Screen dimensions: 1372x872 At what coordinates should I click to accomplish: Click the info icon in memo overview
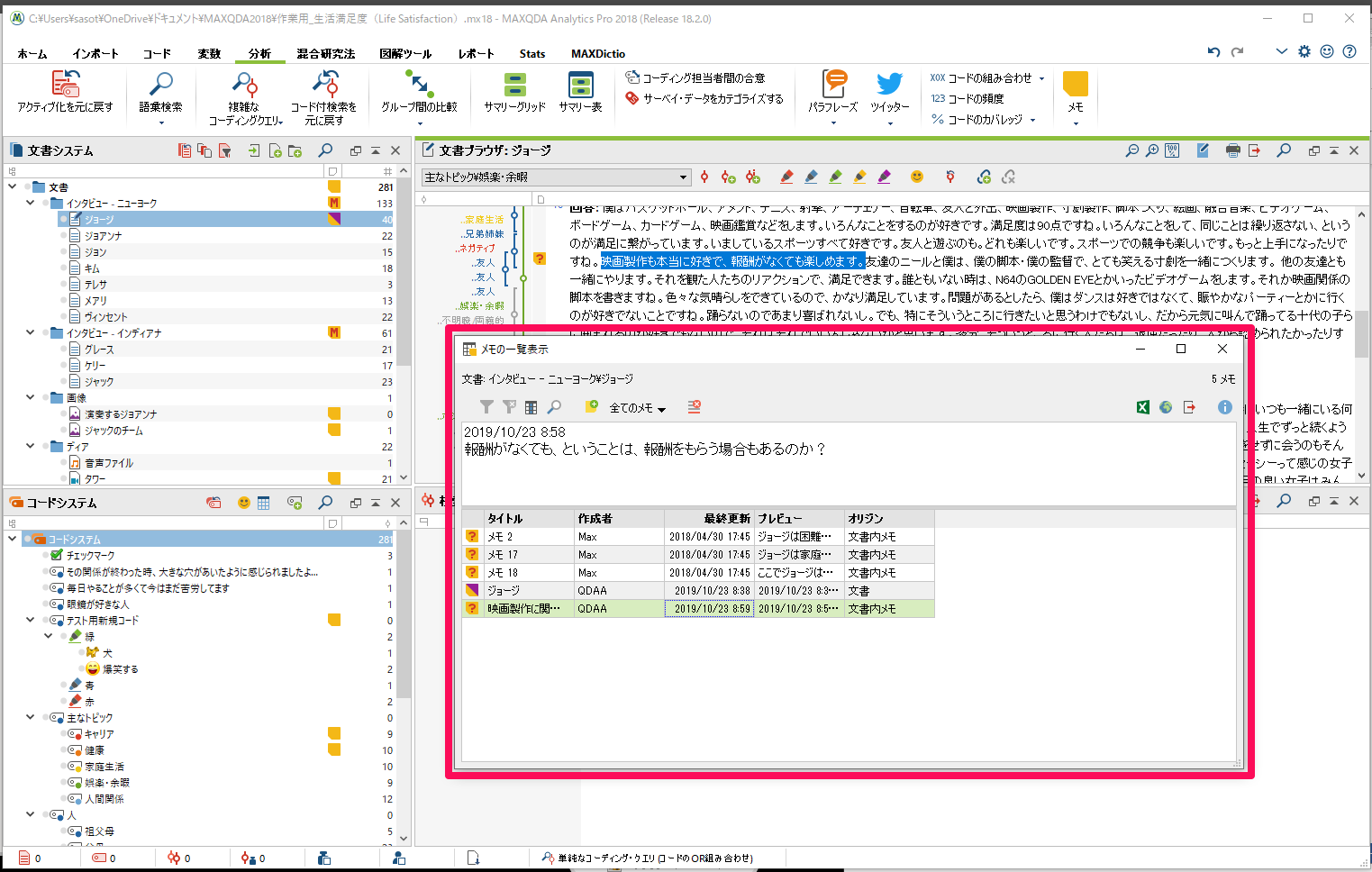pyautogui.click(x=1224, y=407)
